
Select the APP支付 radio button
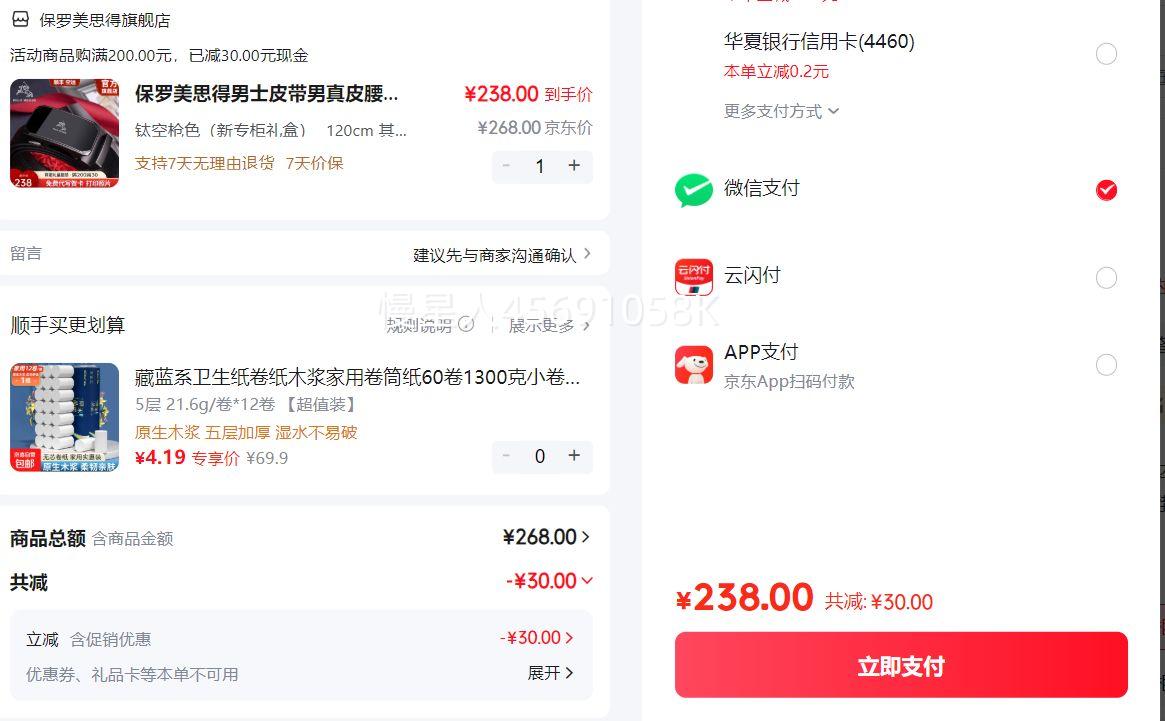1106,365
